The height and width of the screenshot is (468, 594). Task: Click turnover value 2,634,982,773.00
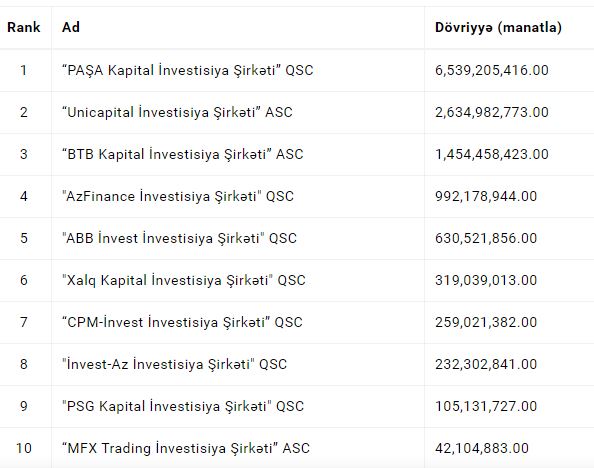(x=492, y=112)
